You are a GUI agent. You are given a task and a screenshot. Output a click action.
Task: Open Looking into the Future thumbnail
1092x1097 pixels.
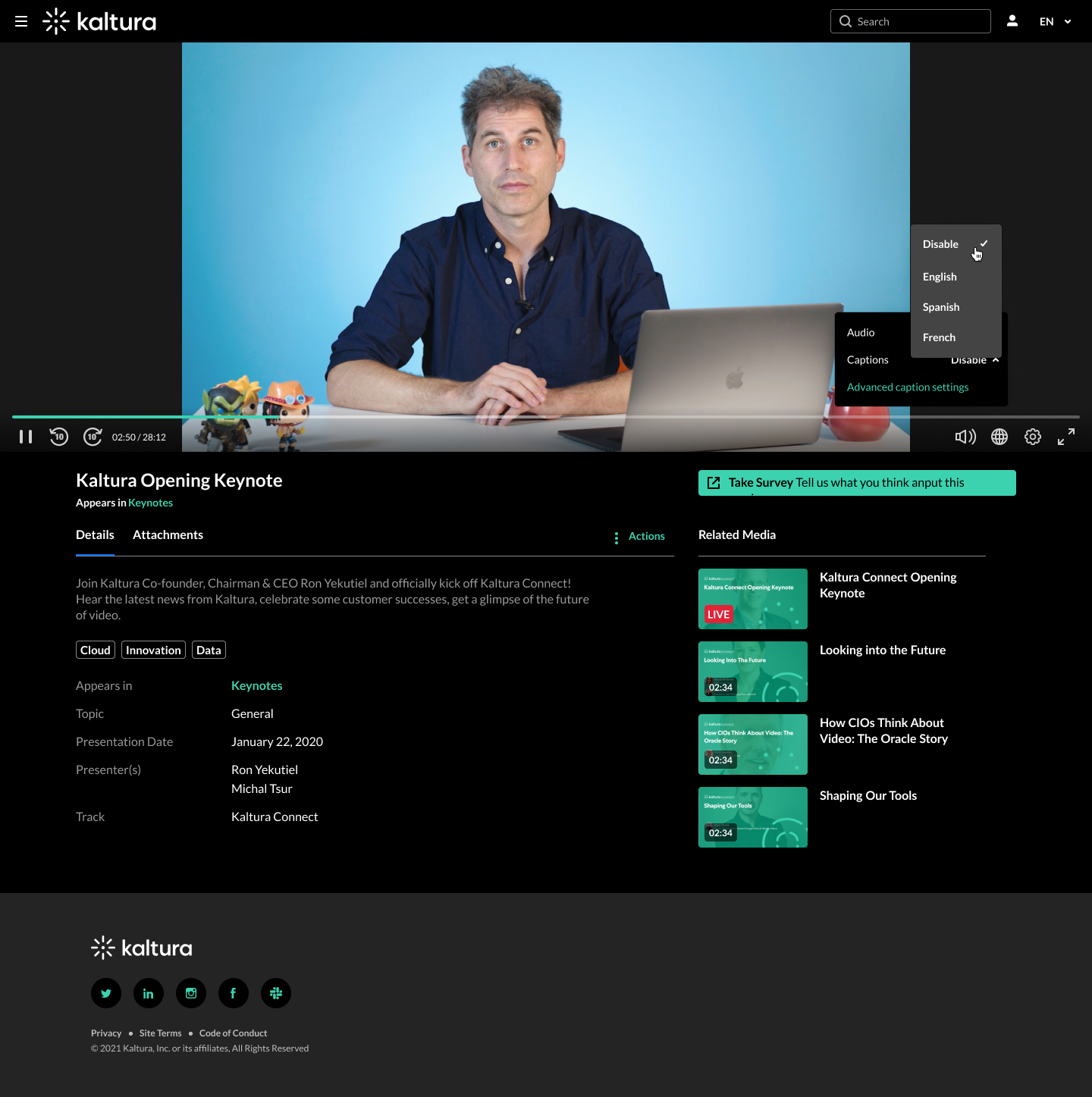click(753, 672)
